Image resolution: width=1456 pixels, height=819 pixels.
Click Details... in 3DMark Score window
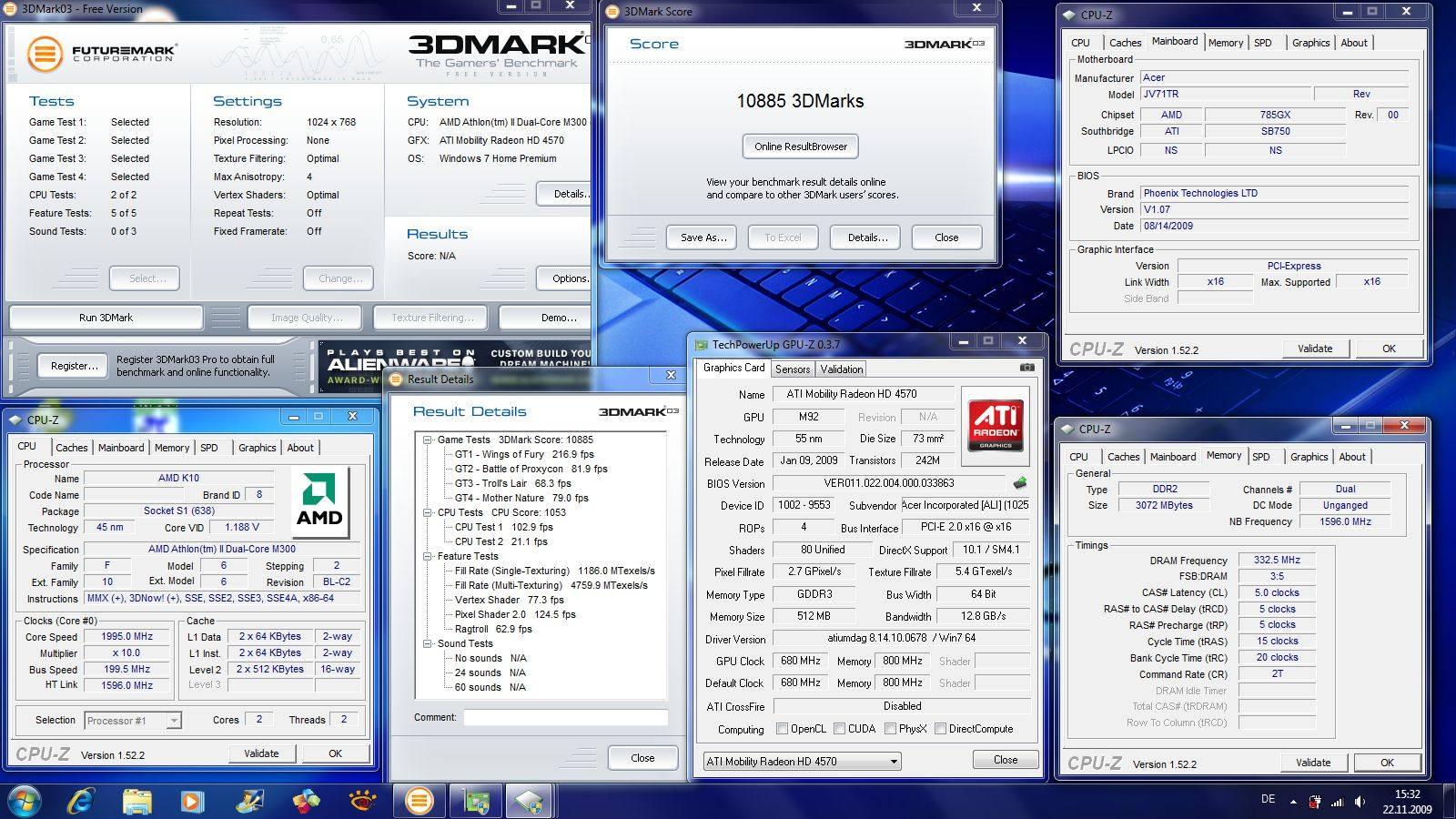click(x=865, y=238)
